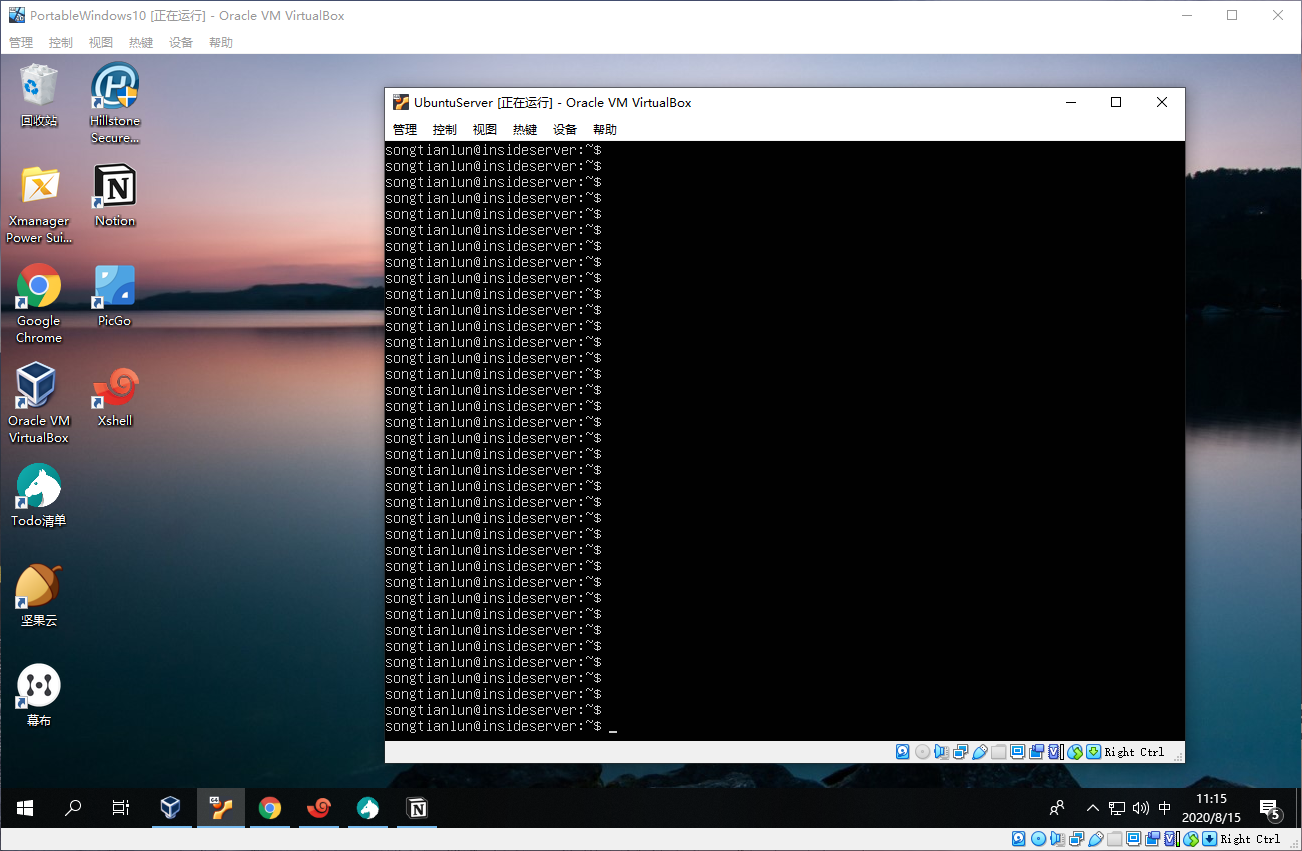
Task: Open 控制 menu in PortableWindows10 window
Action: [61, 43]
